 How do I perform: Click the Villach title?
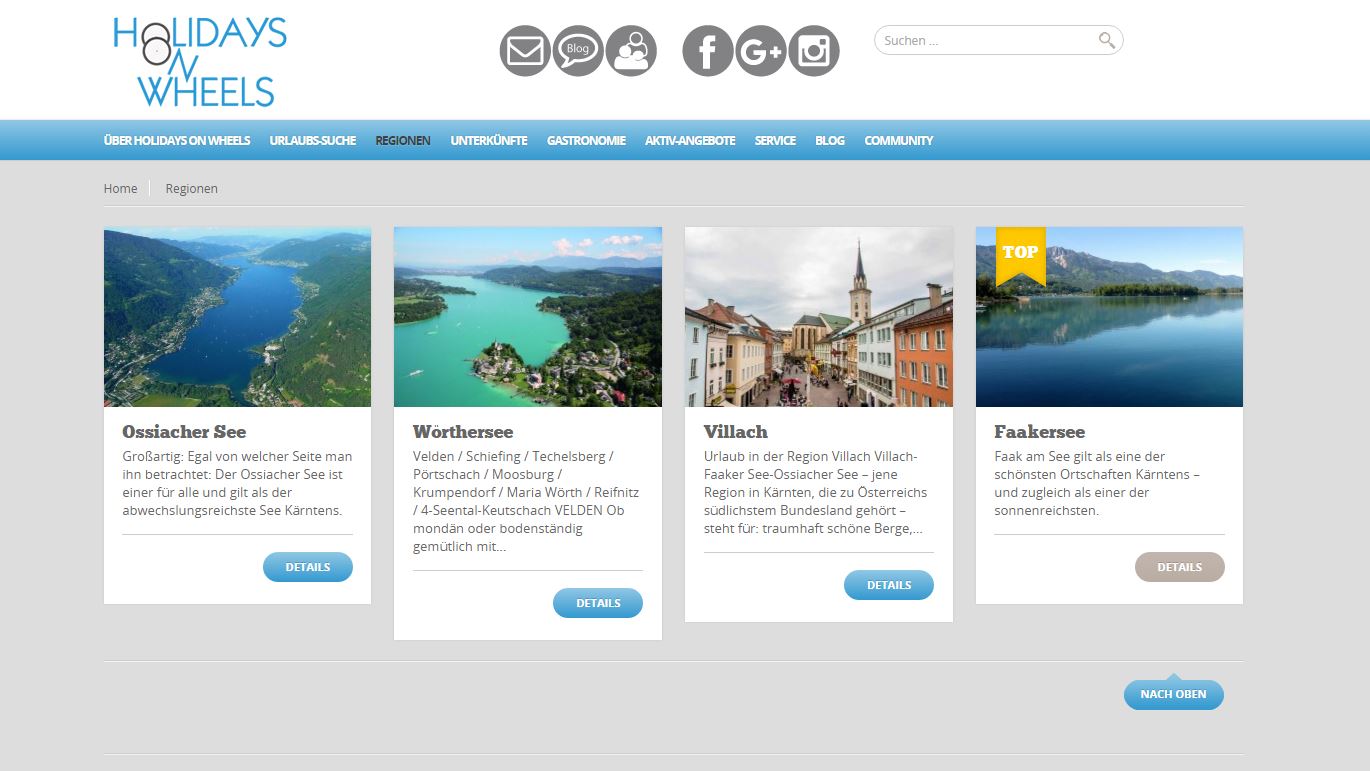pos(736,432)
